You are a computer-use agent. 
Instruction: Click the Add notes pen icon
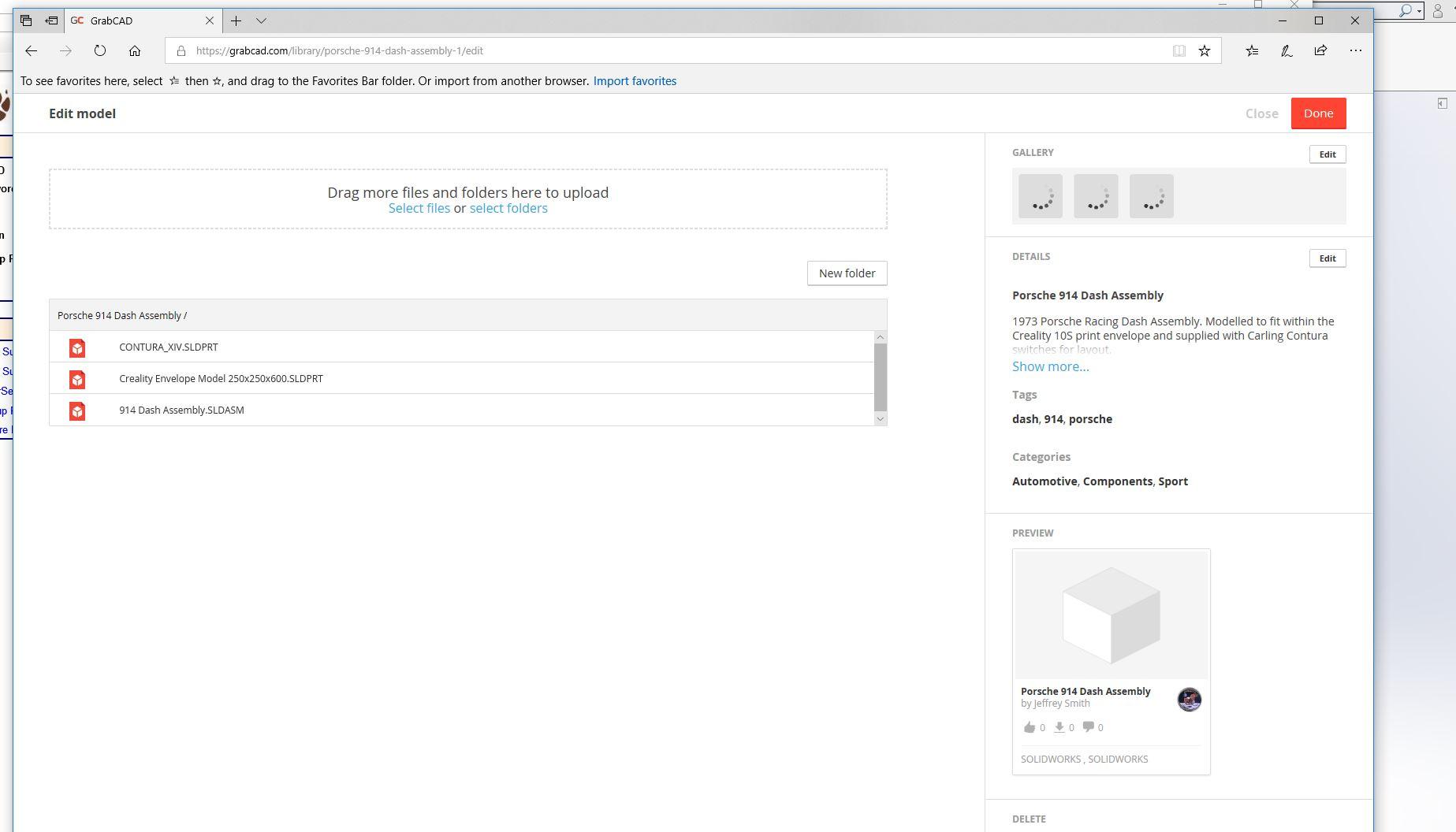click(x=1287, y=50)
